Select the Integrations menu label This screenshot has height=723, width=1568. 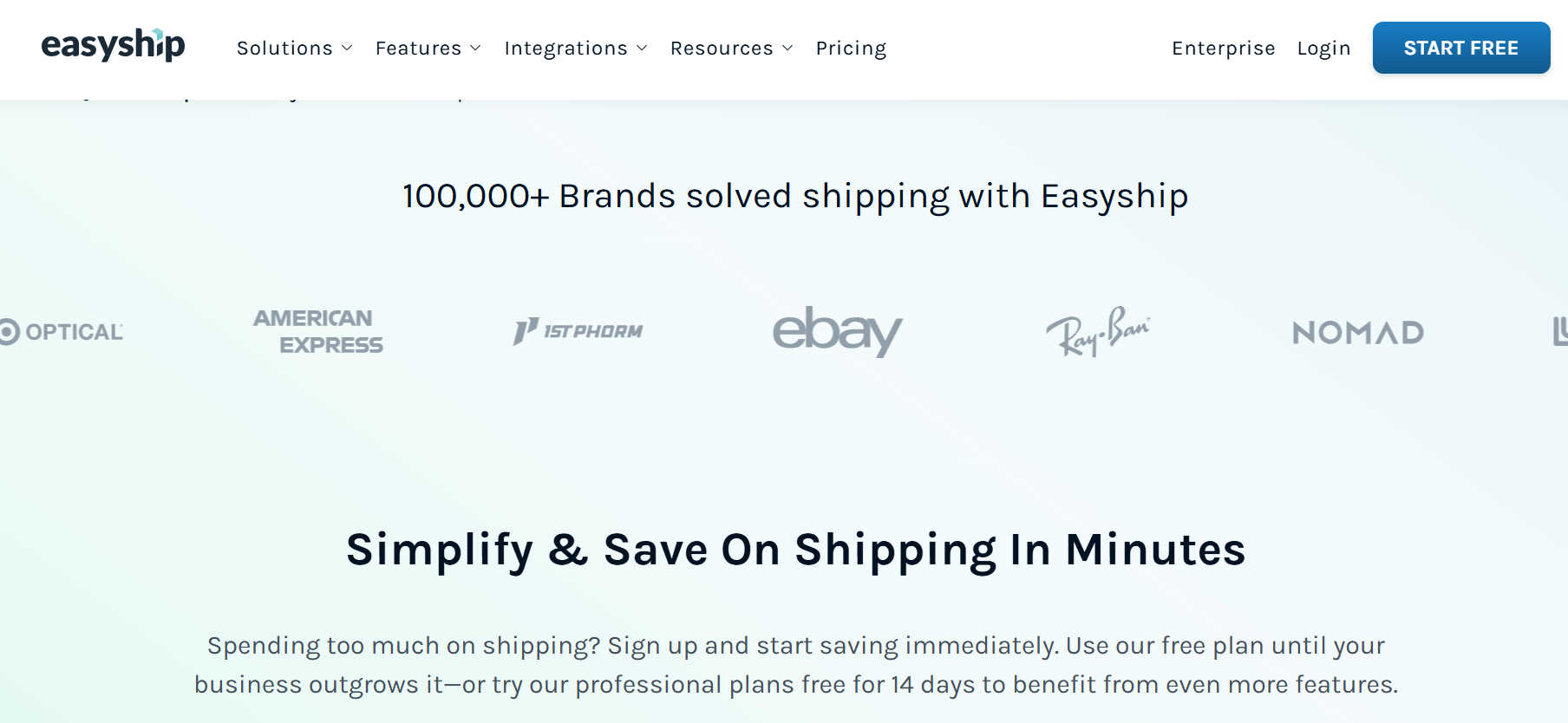coord(565,49)
